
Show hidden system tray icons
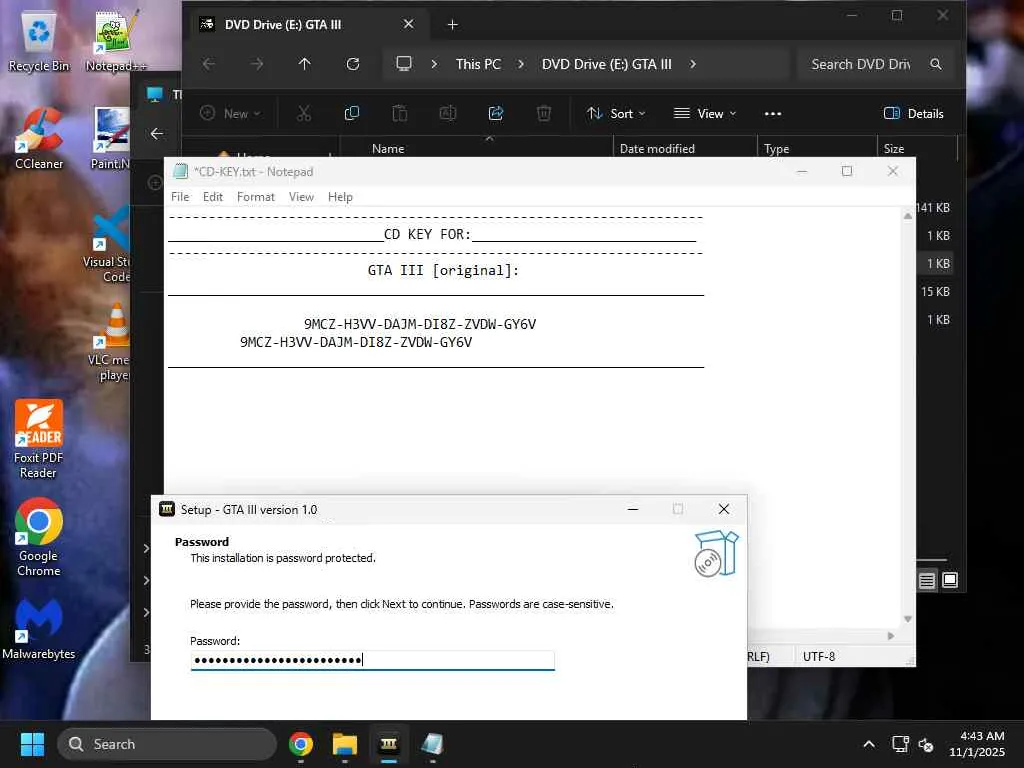coord(869,744)
